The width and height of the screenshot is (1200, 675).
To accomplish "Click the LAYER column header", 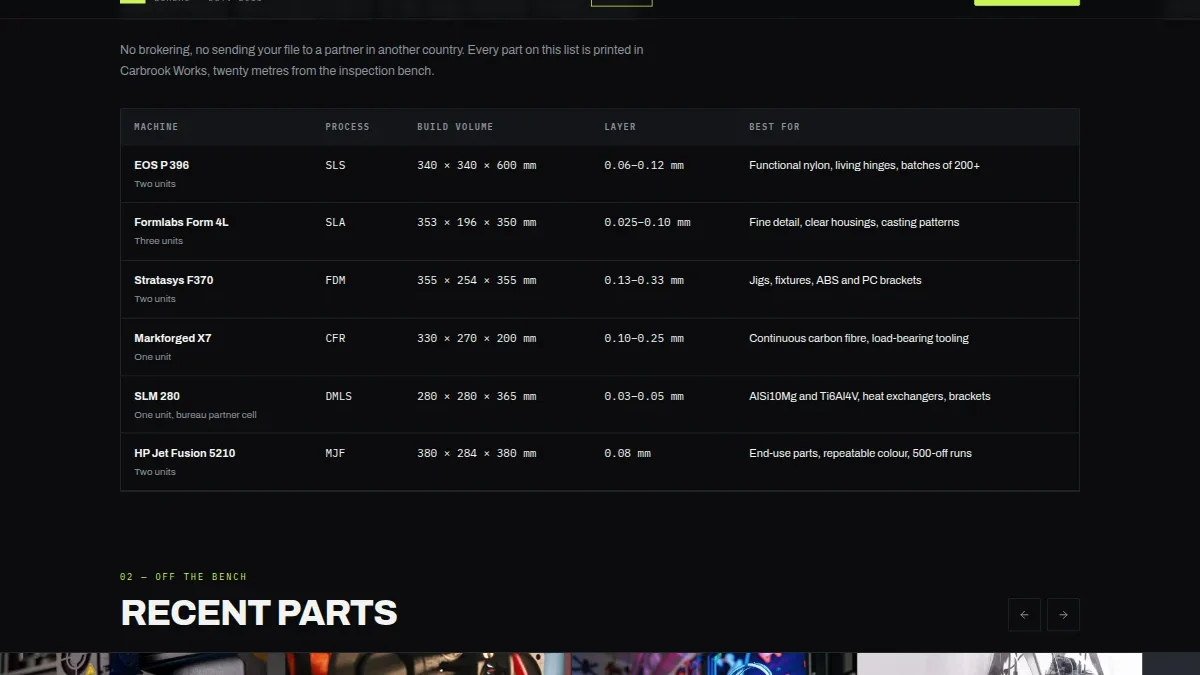I will [620, 127].
